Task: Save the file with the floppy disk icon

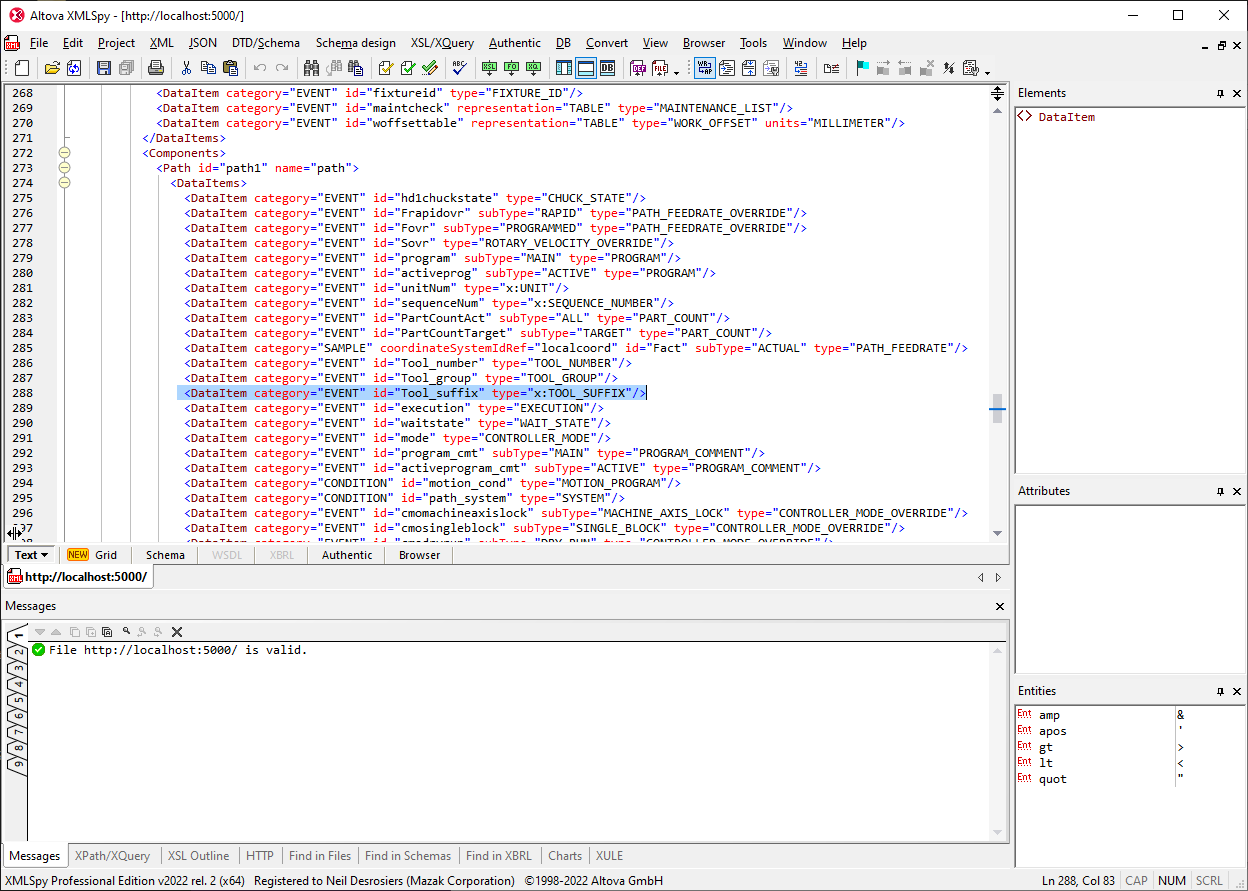Action: tap(103, 68)
